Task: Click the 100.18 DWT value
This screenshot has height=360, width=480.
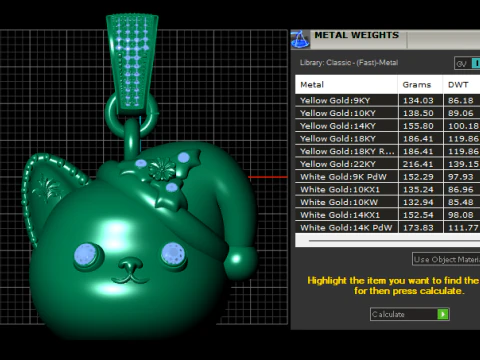Action: (463, 126)
